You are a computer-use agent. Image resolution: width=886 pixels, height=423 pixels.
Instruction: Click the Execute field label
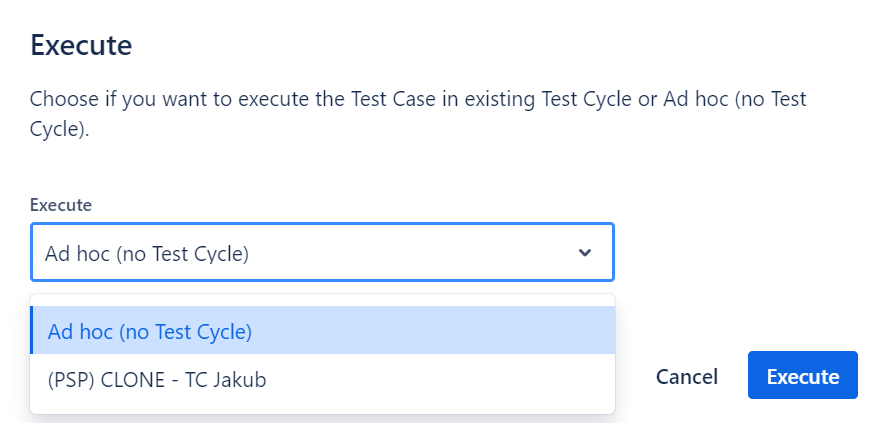point(61,205)
